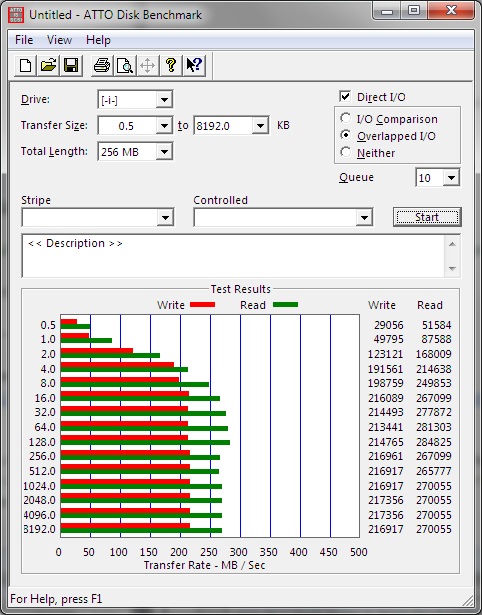Click inside the Description text box

click(233, 256)
